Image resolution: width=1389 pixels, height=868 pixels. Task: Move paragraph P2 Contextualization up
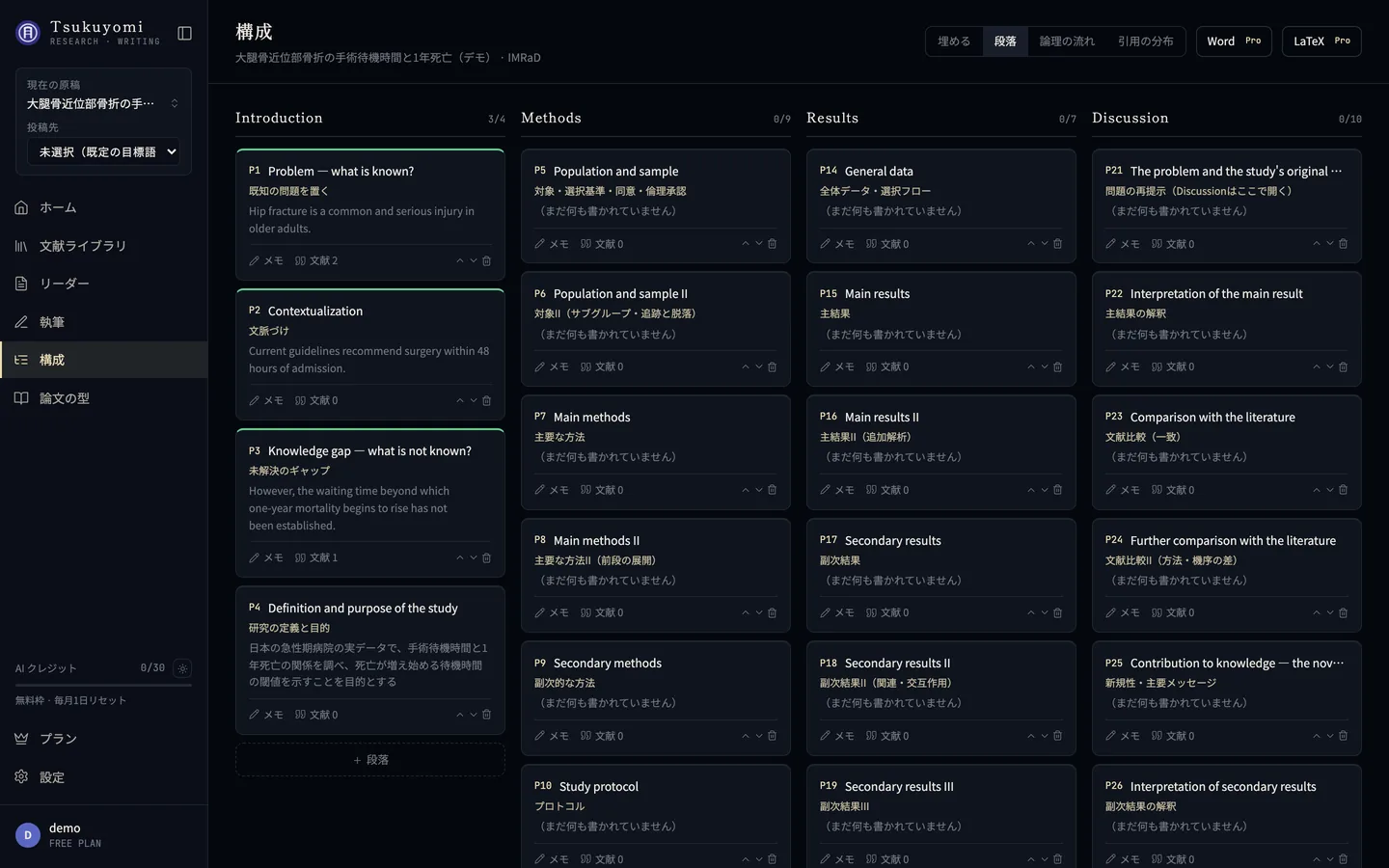click(x=460, y=400)
